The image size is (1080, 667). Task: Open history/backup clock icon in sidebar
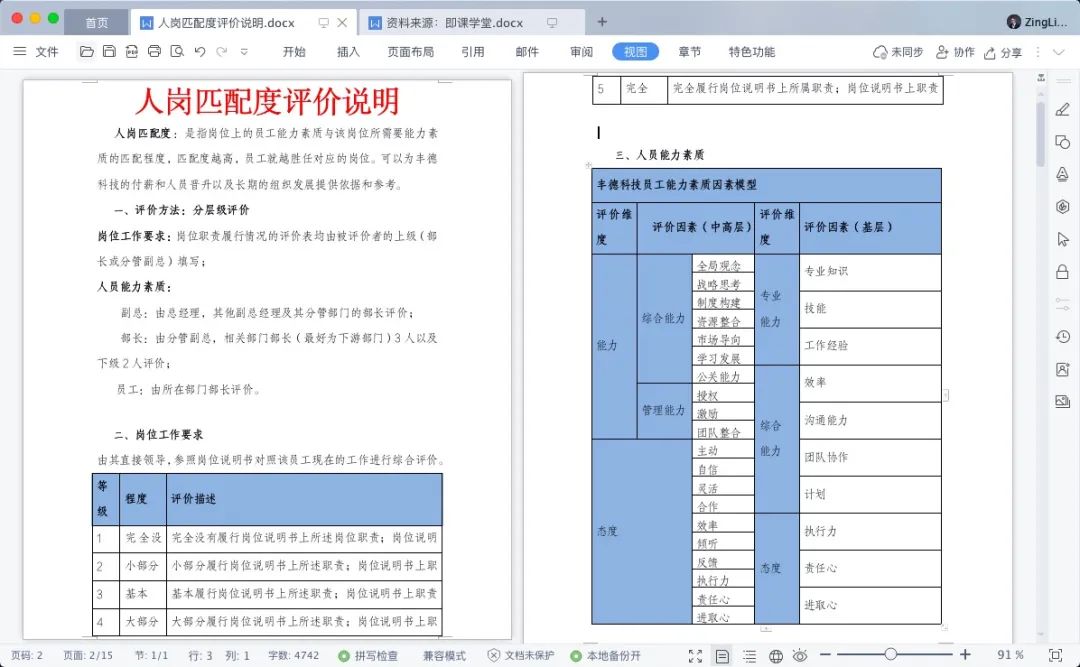coord(1063,336)
